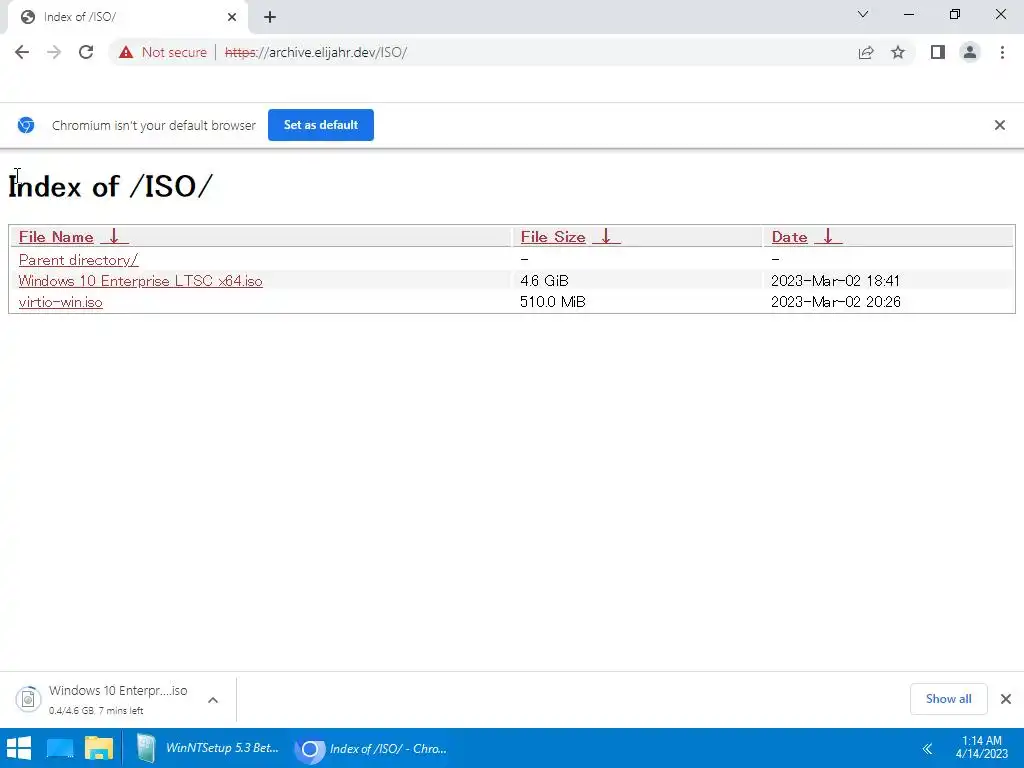
Task: Expand download item options chevron
Action: click(x=213, y=700)
